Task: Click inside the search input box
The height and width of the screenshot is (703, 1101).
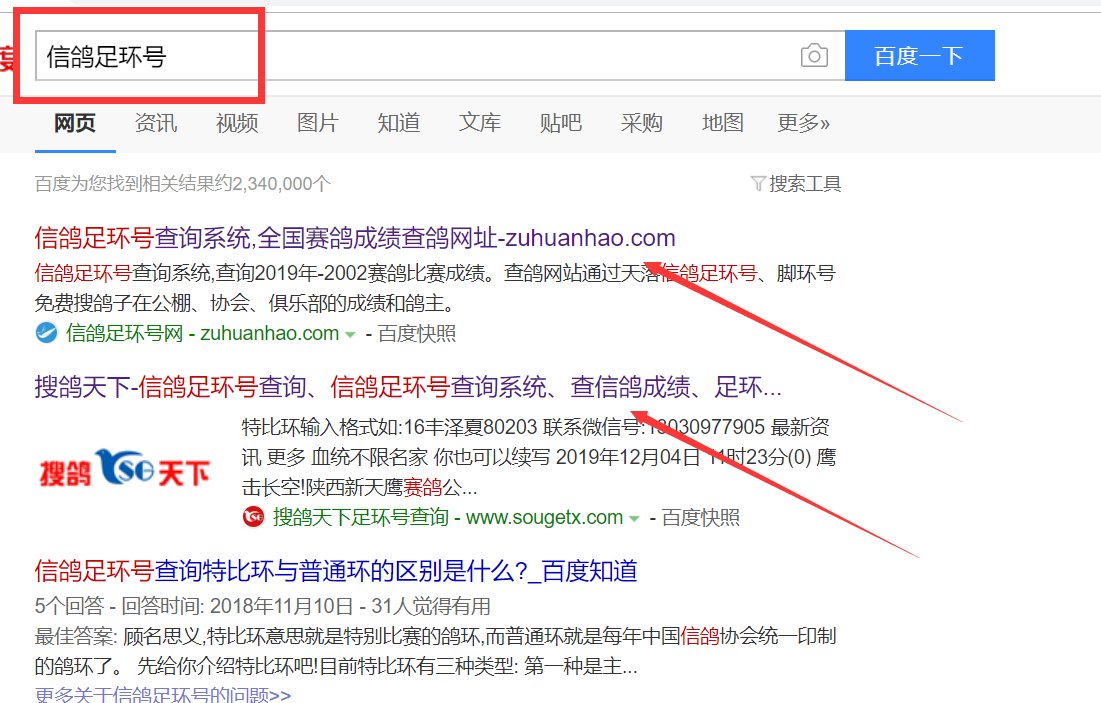Action: pyautogui.click(x=400, y=56)
